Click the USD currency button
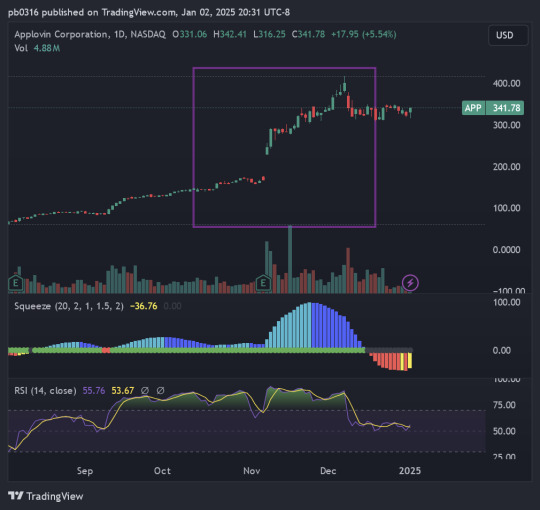 (508, 35)
